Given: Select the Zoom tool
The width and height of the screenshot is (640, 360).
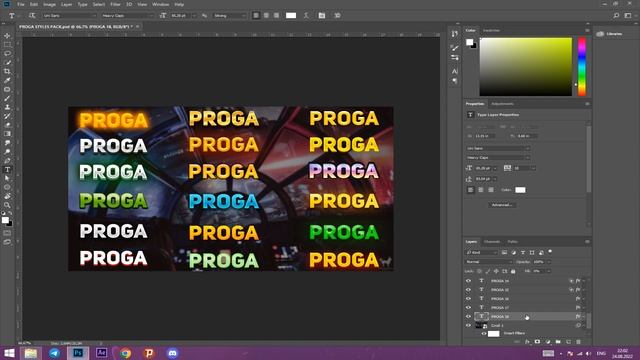Looking at the screenshot, I should point(7,205).
